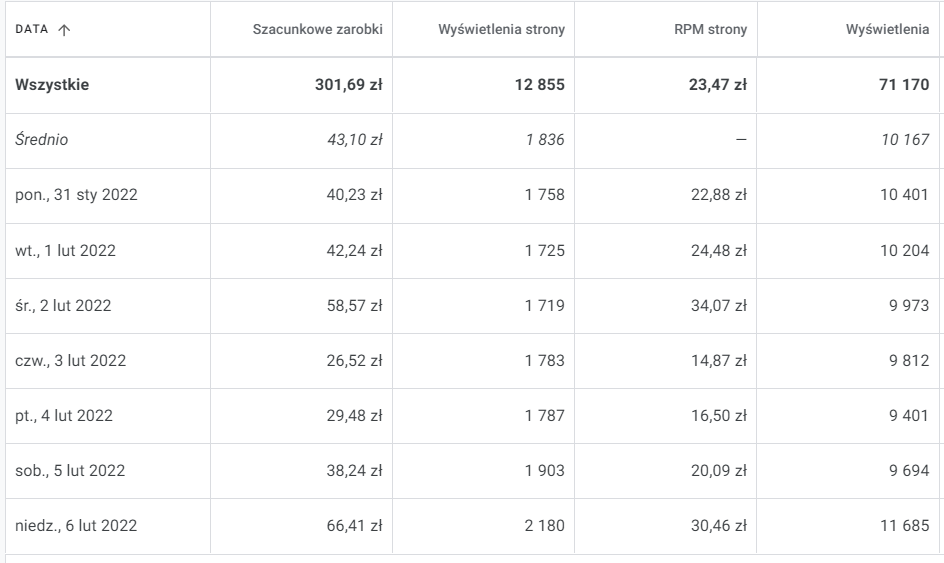Select the 34,07 zł RPM value

(x=720, y=306)
